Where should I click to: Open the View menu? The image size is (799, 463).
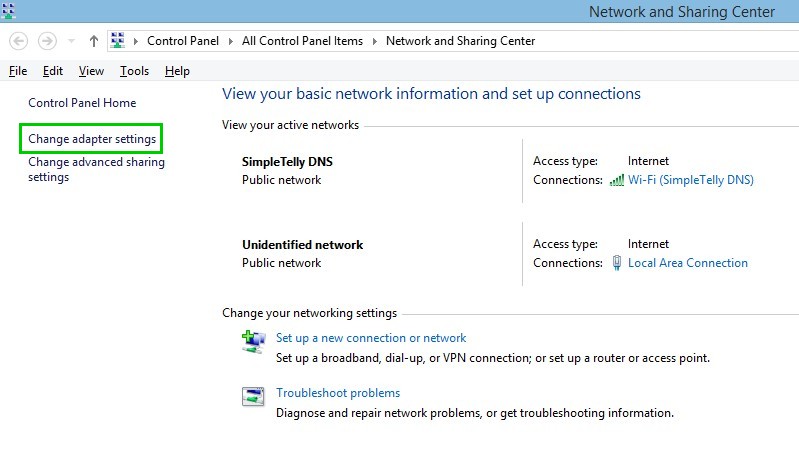(91, 71)
